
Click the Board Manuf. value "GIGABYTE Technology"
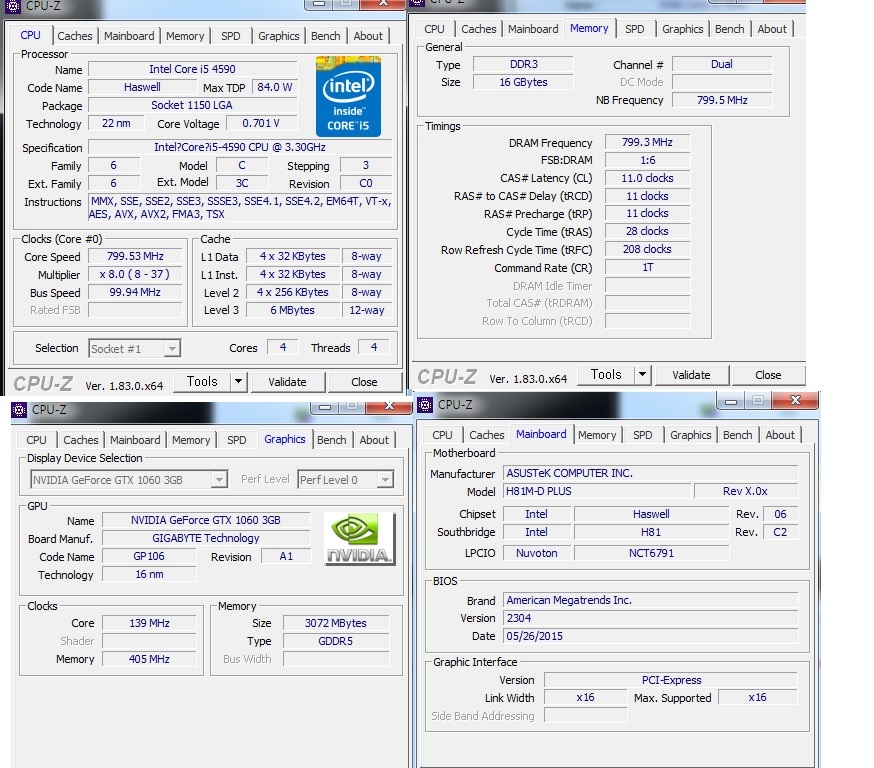pyautogui.click(x=206, y=538)
